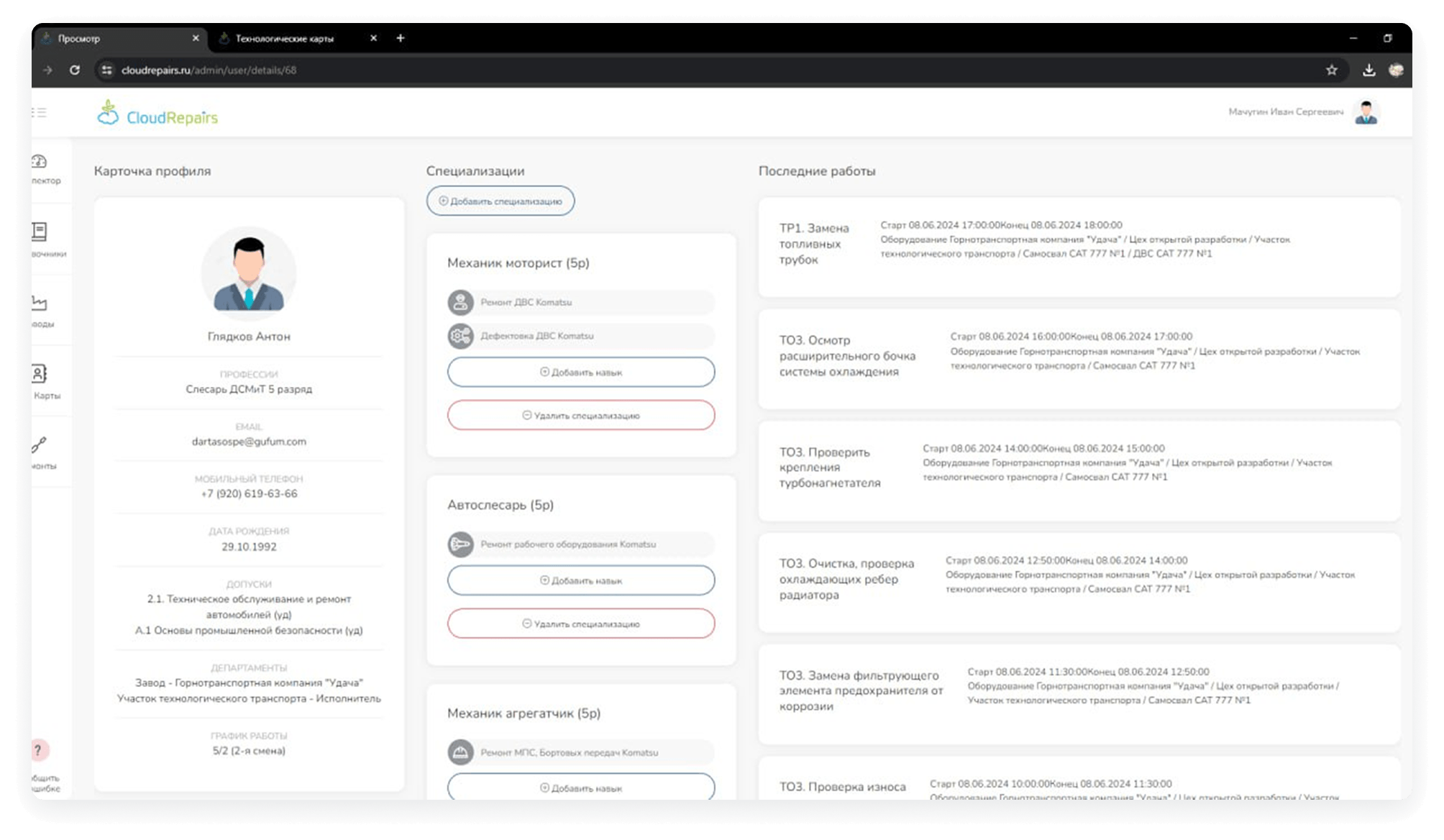The height and width of the screenshot is (840, 1444).
Task: Add skill to Механик моторист
Action: (x=581, y=372)
